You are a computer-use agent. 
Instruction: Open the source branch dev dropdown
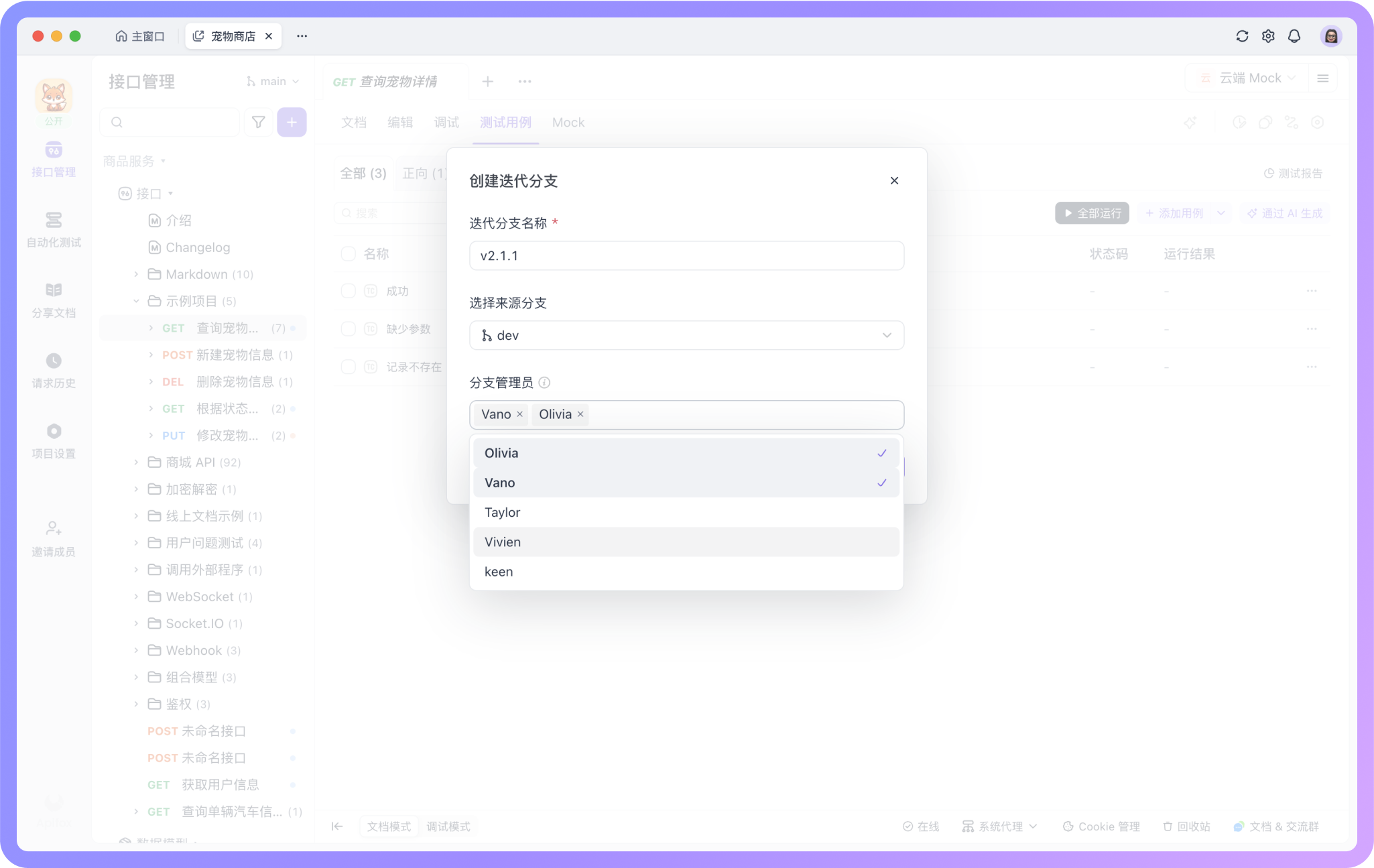point(686,335)
